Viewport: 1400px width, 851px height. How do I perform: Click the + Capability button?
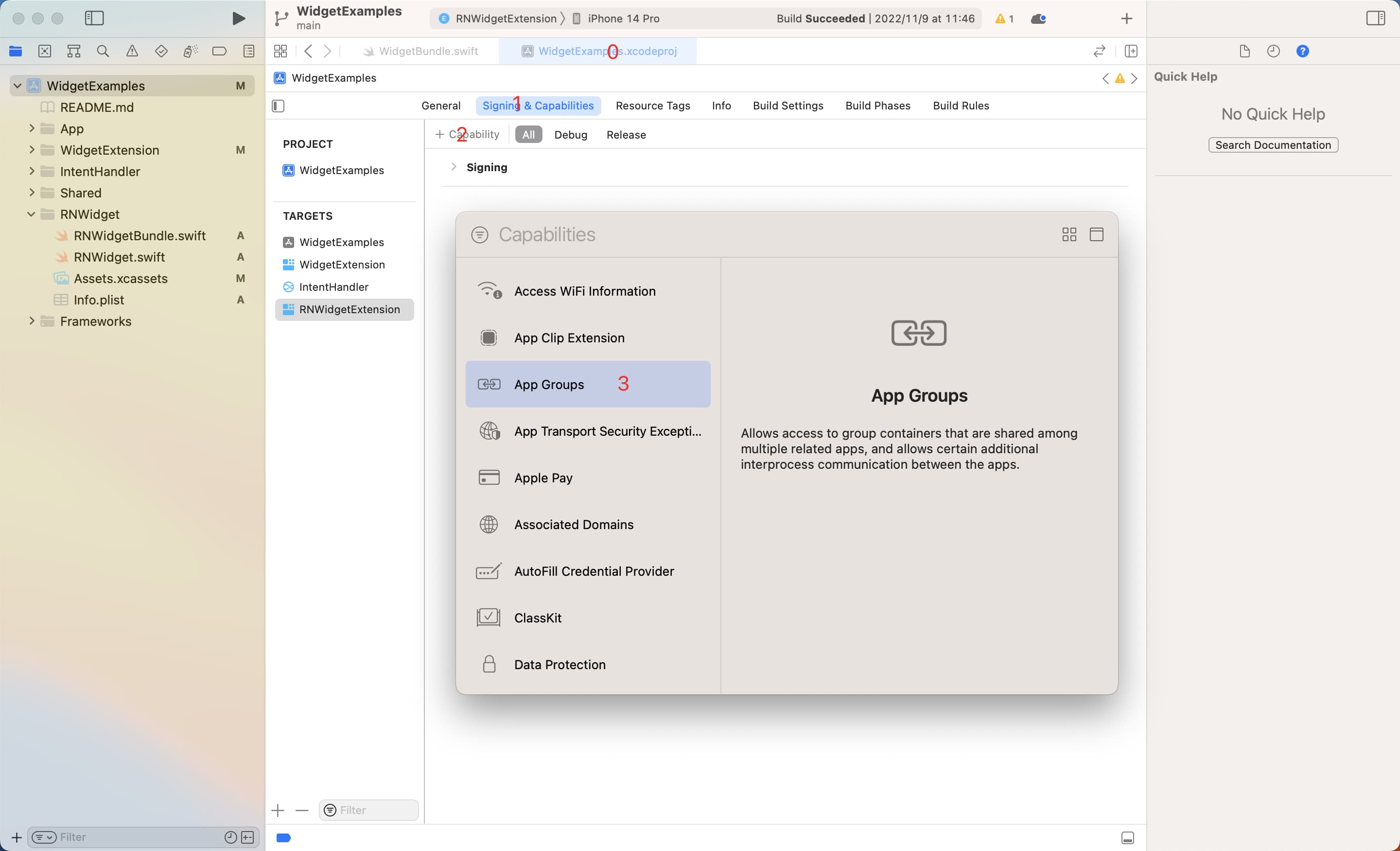(x=467, y=135)
